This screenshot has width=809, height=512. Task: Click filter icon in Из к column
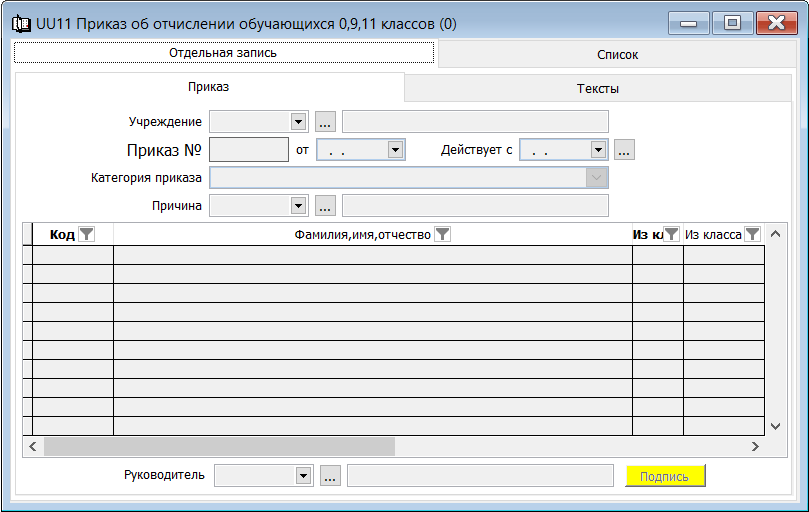671,234
